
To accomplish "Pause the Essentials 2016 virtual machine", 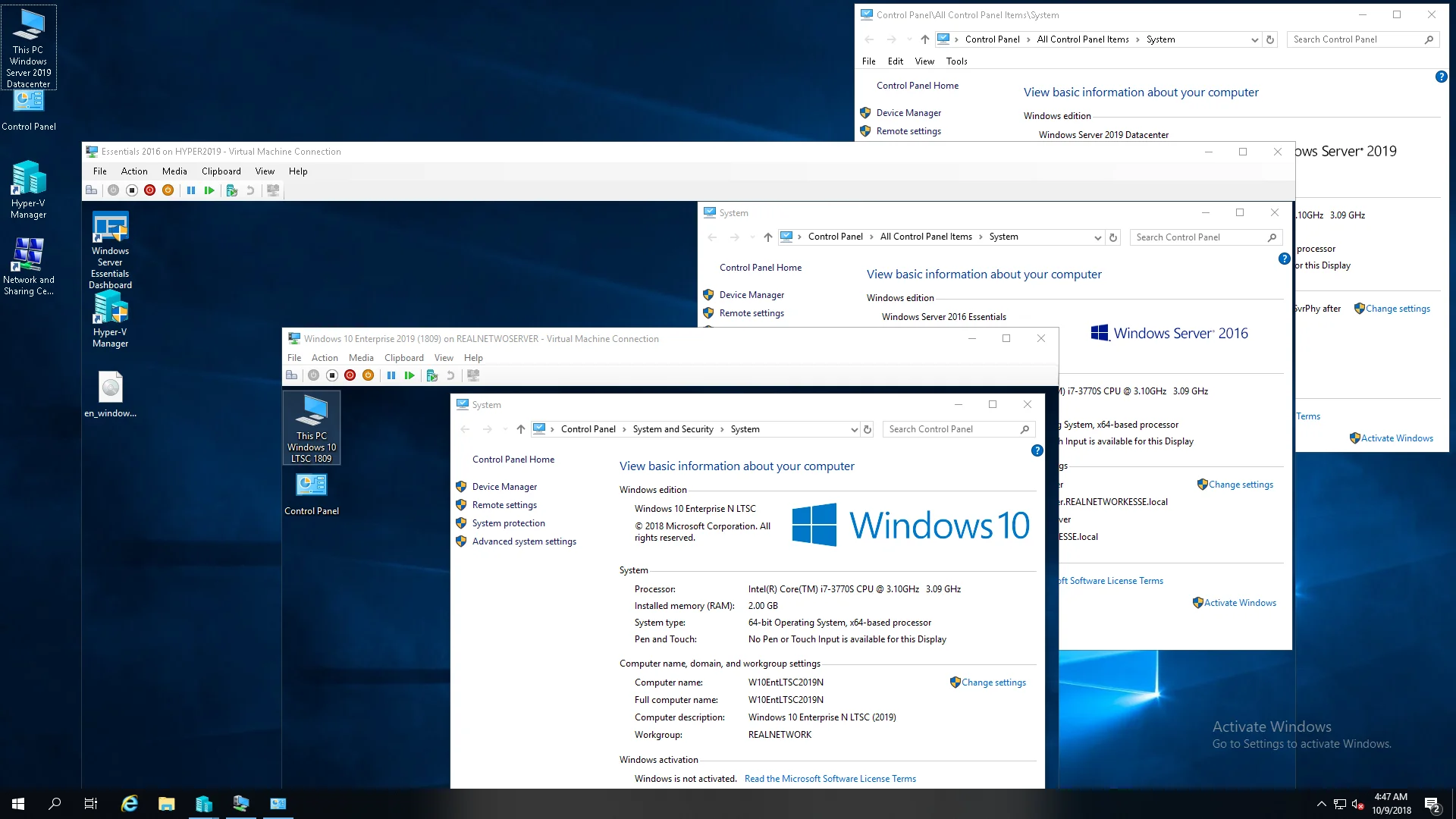I will coord(191,190).
